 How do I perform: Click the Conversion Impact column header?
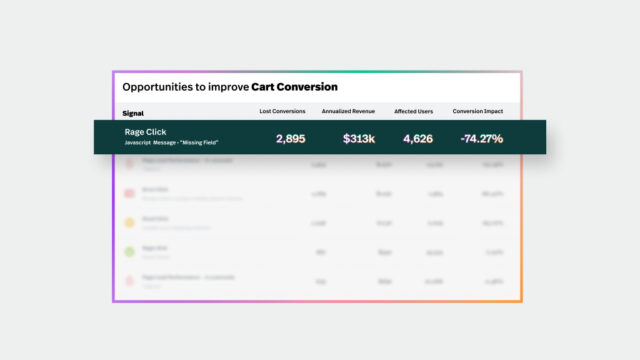pyautogui.click(x=478, y=111)
